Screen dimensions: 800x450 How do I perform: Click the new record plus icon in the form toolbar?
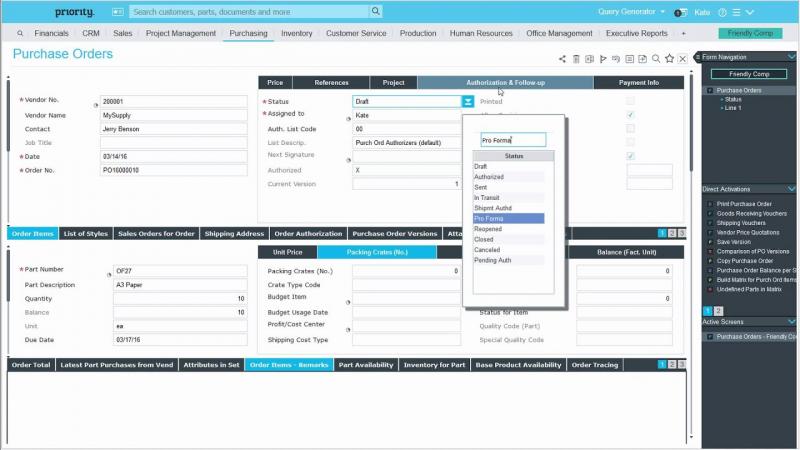643,59
